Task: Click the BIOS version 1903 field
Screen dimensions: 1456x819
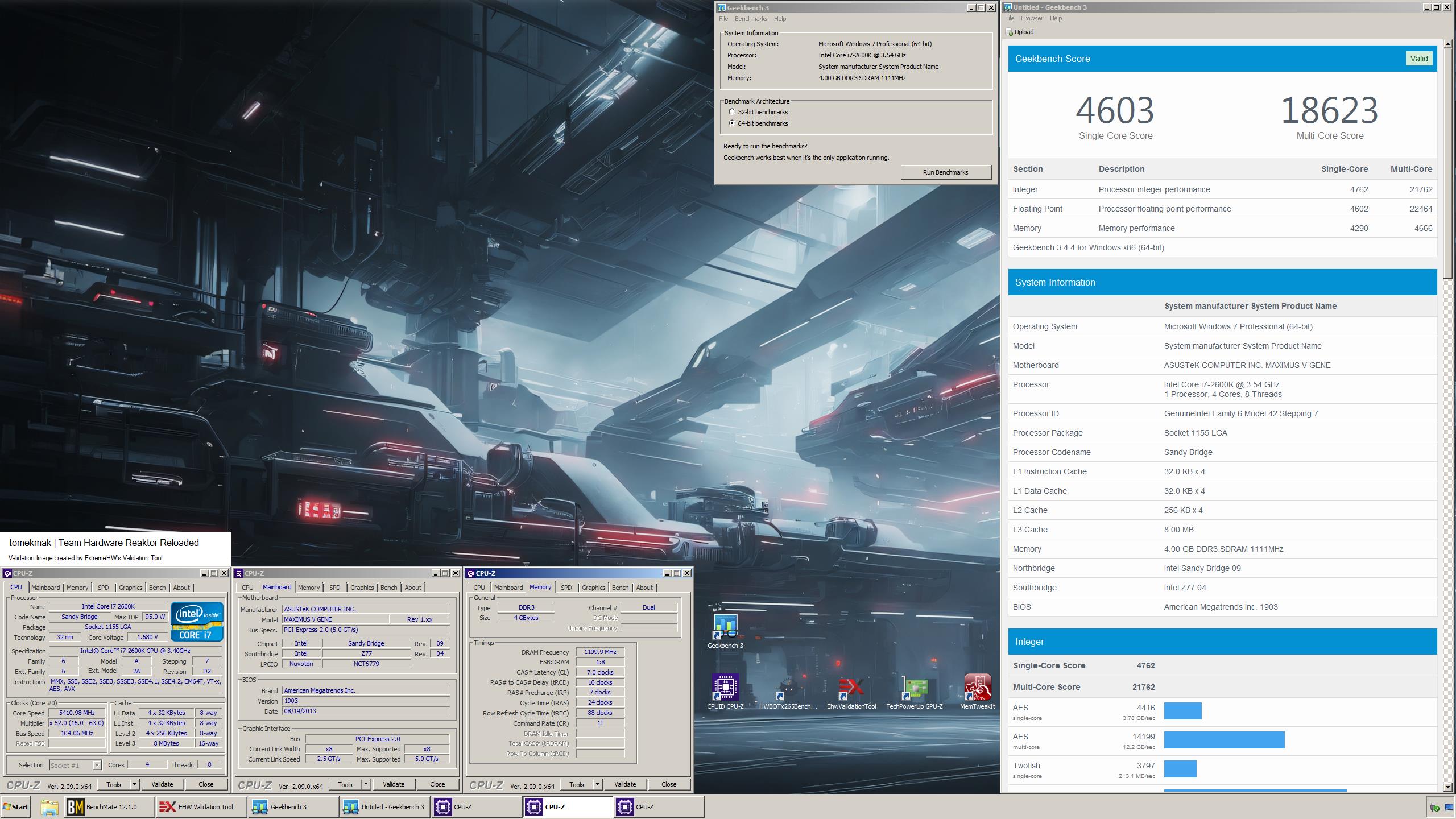Action: pos(366,701)
